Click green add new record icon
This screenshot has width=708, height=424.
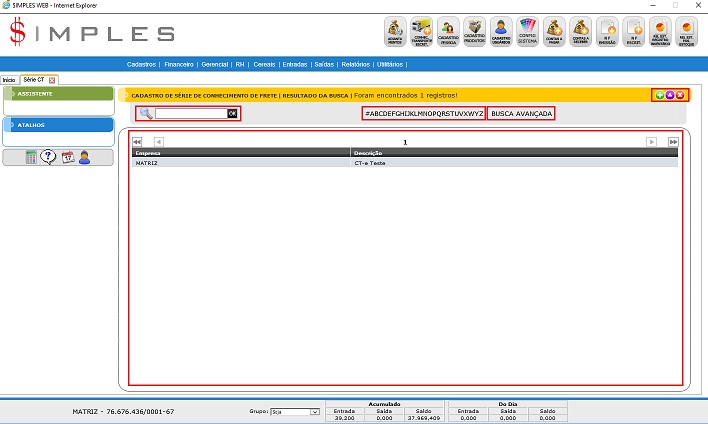coord(660,95)
